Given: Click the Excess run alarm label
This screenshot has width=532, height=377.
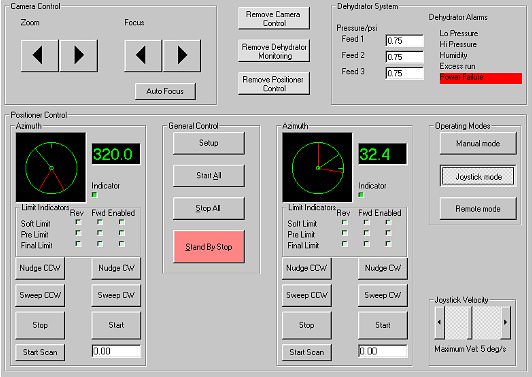Looking at the screenshot, I should point(457,66).
